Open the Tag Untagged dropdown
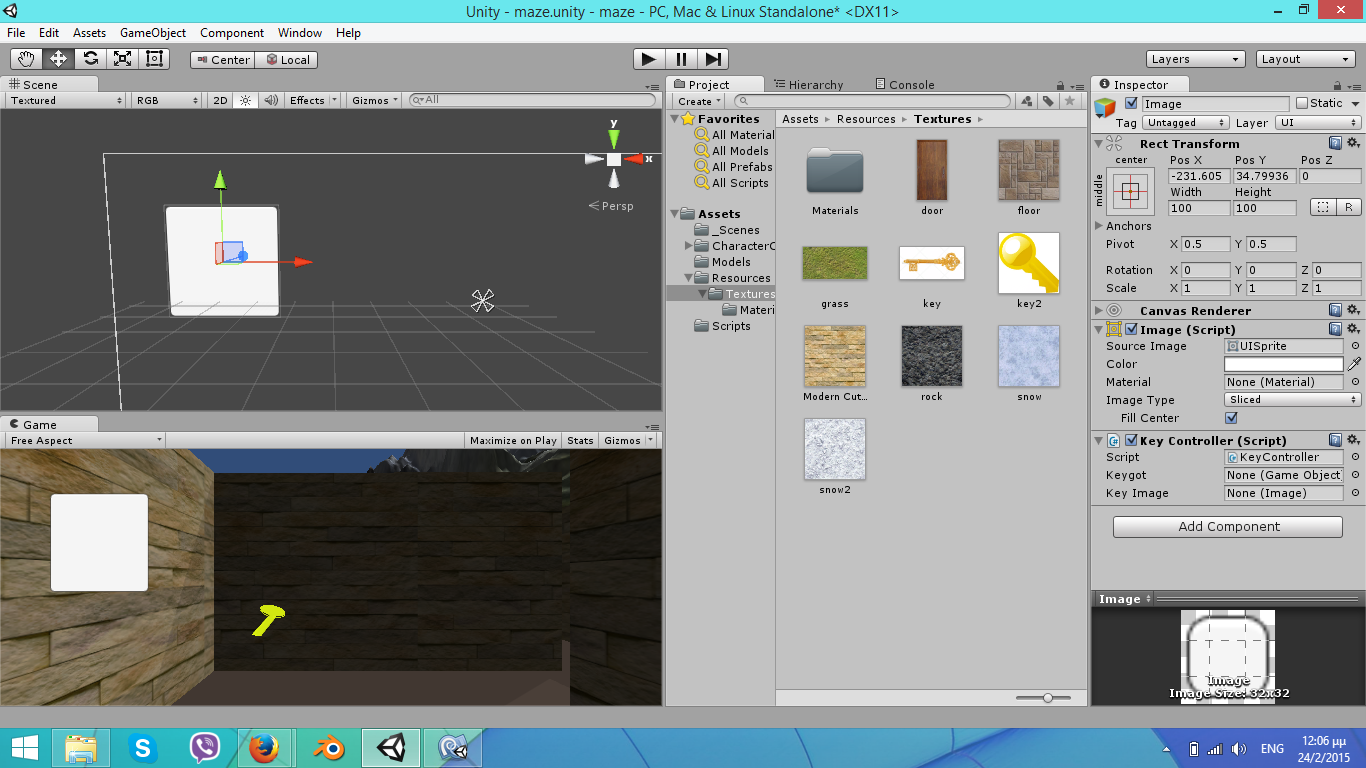The width and height of the screenshot is (1366, 768). click(1184, 123)
